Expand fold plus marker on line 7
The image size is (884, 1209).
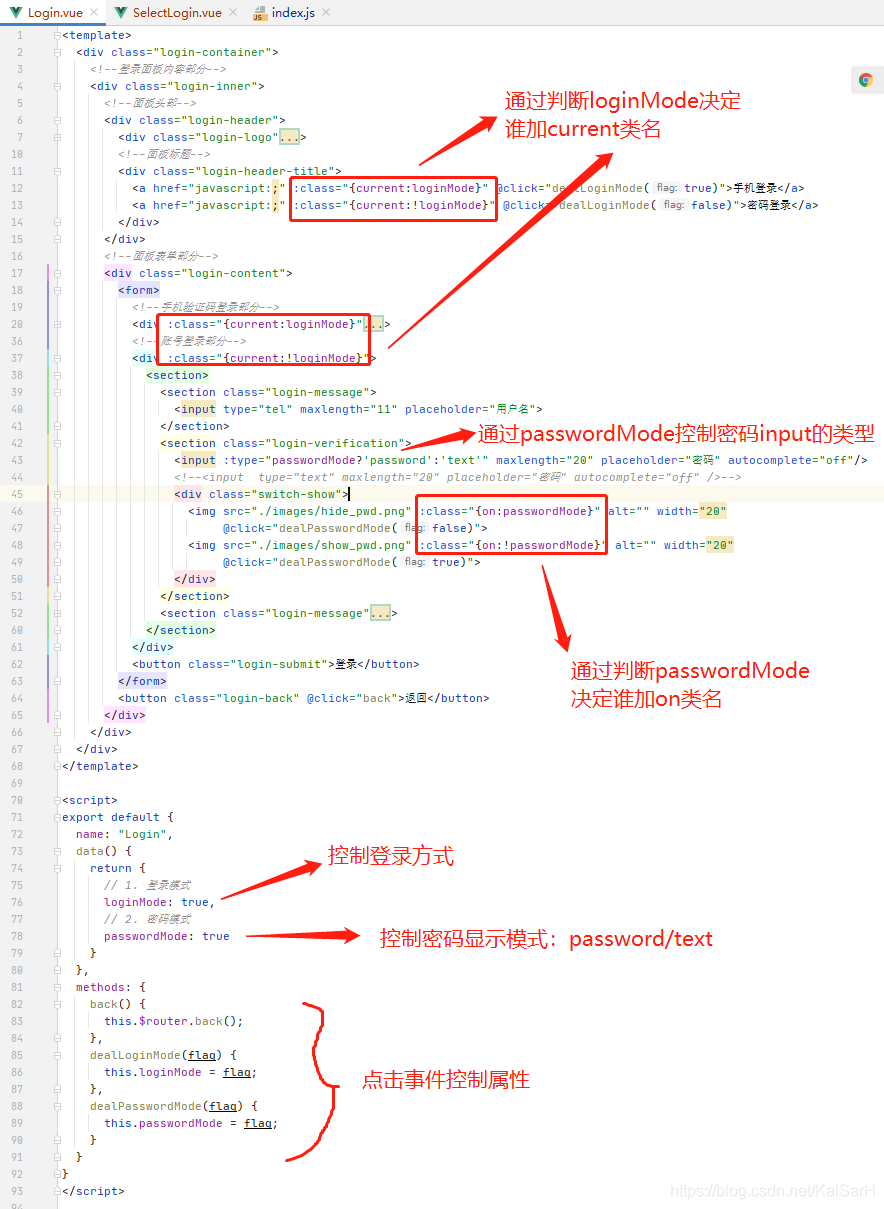(56, 137)
